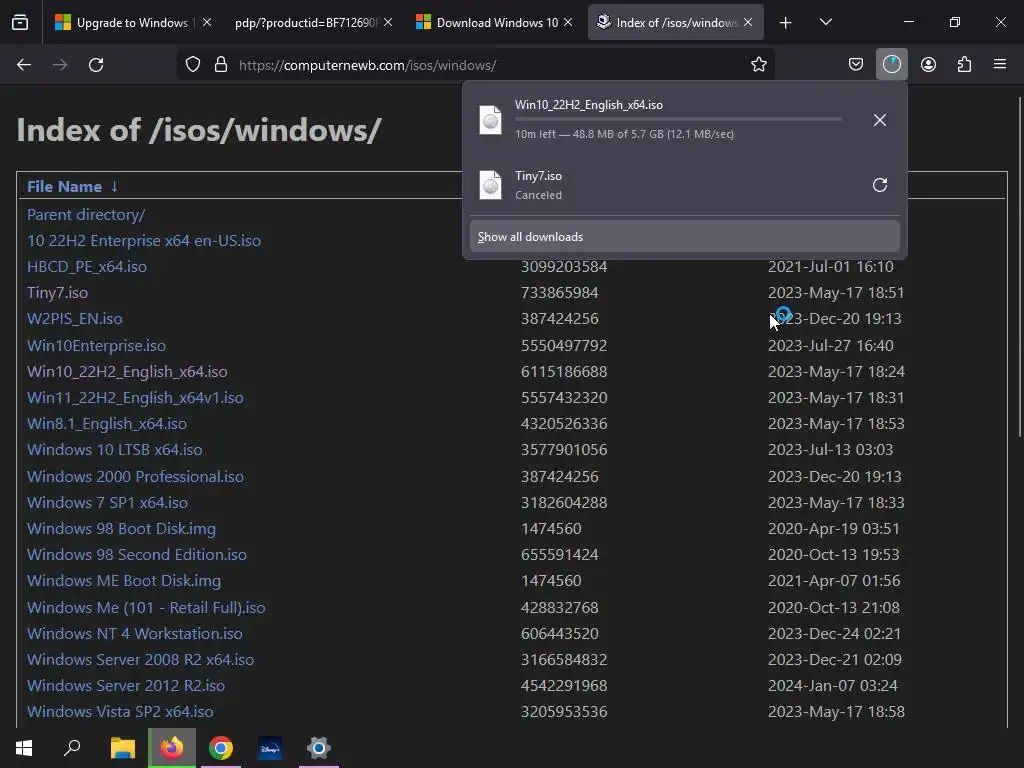Click the Win10 download progress bar
Screen dimensions: 1024x768
678,119
